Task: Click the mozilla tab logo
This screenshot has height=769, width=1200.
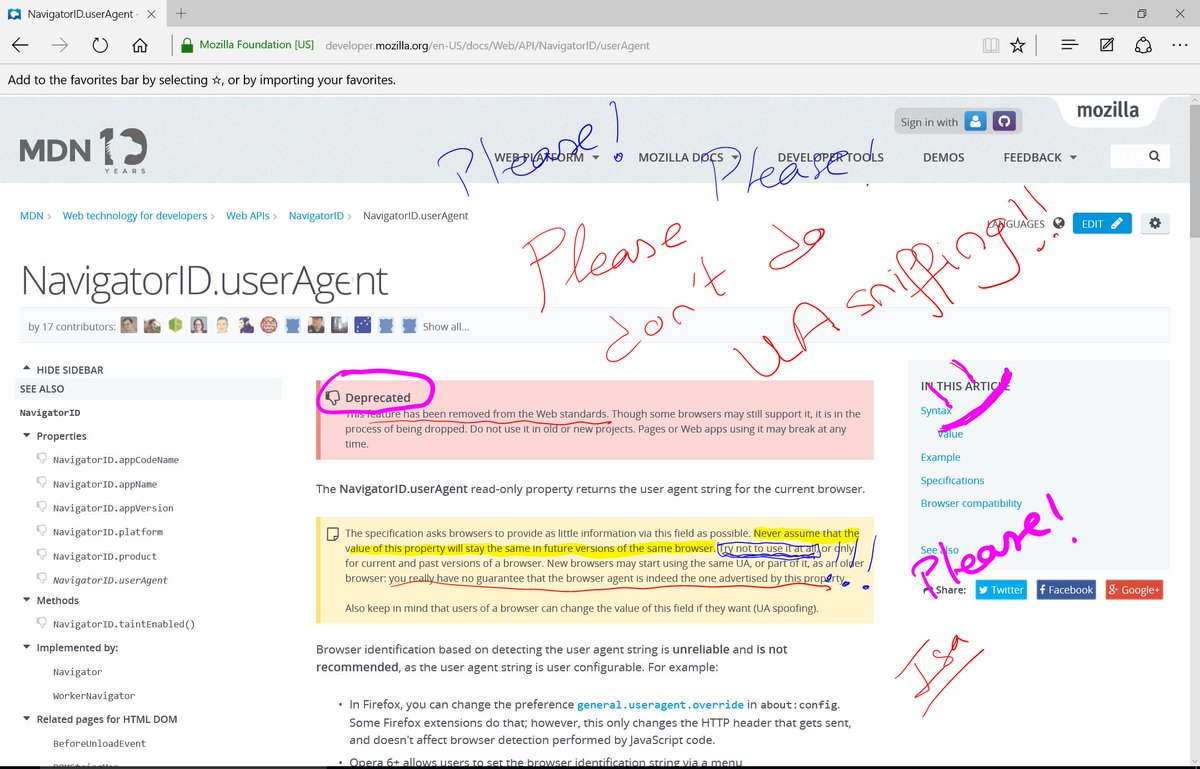Action: [1107, 110]
